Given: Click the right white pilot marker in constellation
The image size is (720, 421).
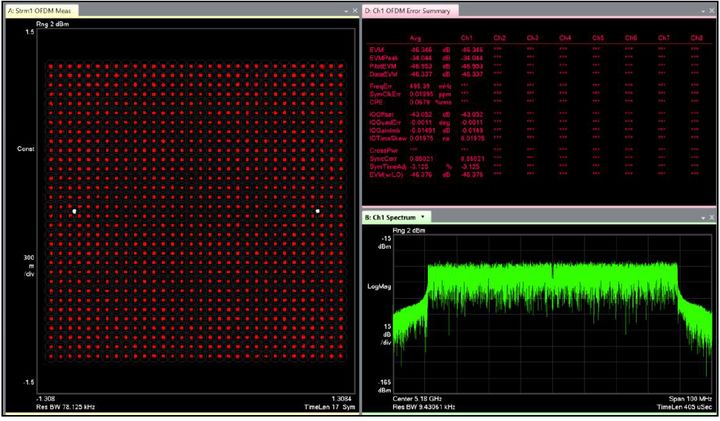Looking at the screenshot, I should tap(318, 211).
